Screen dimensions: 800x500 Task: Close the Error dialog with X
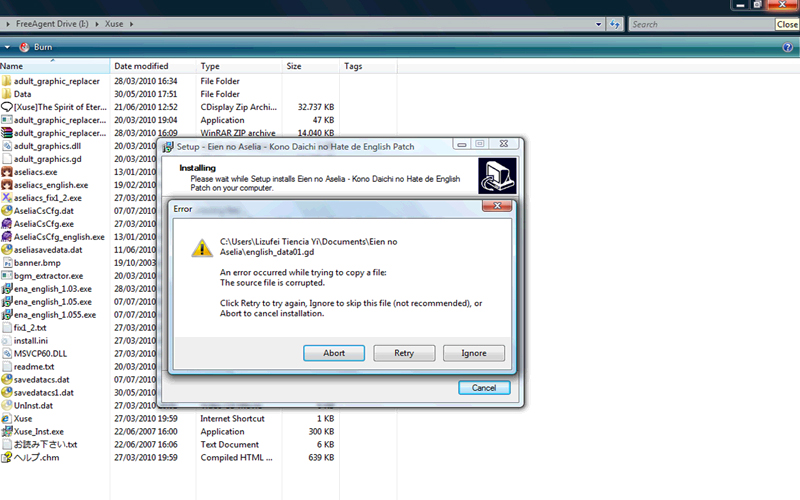pyautogui.click(x=497, y=206)
